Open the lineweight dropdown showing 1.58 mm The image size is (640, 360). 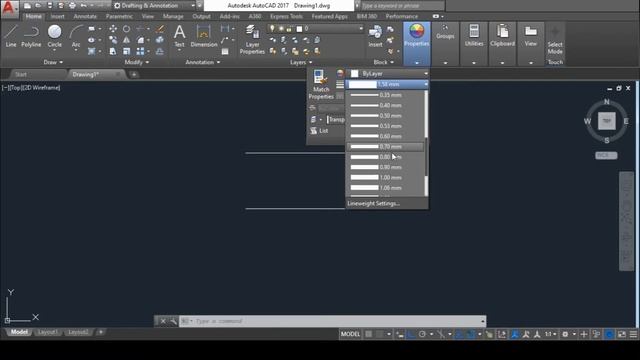(x=387, y=84)
